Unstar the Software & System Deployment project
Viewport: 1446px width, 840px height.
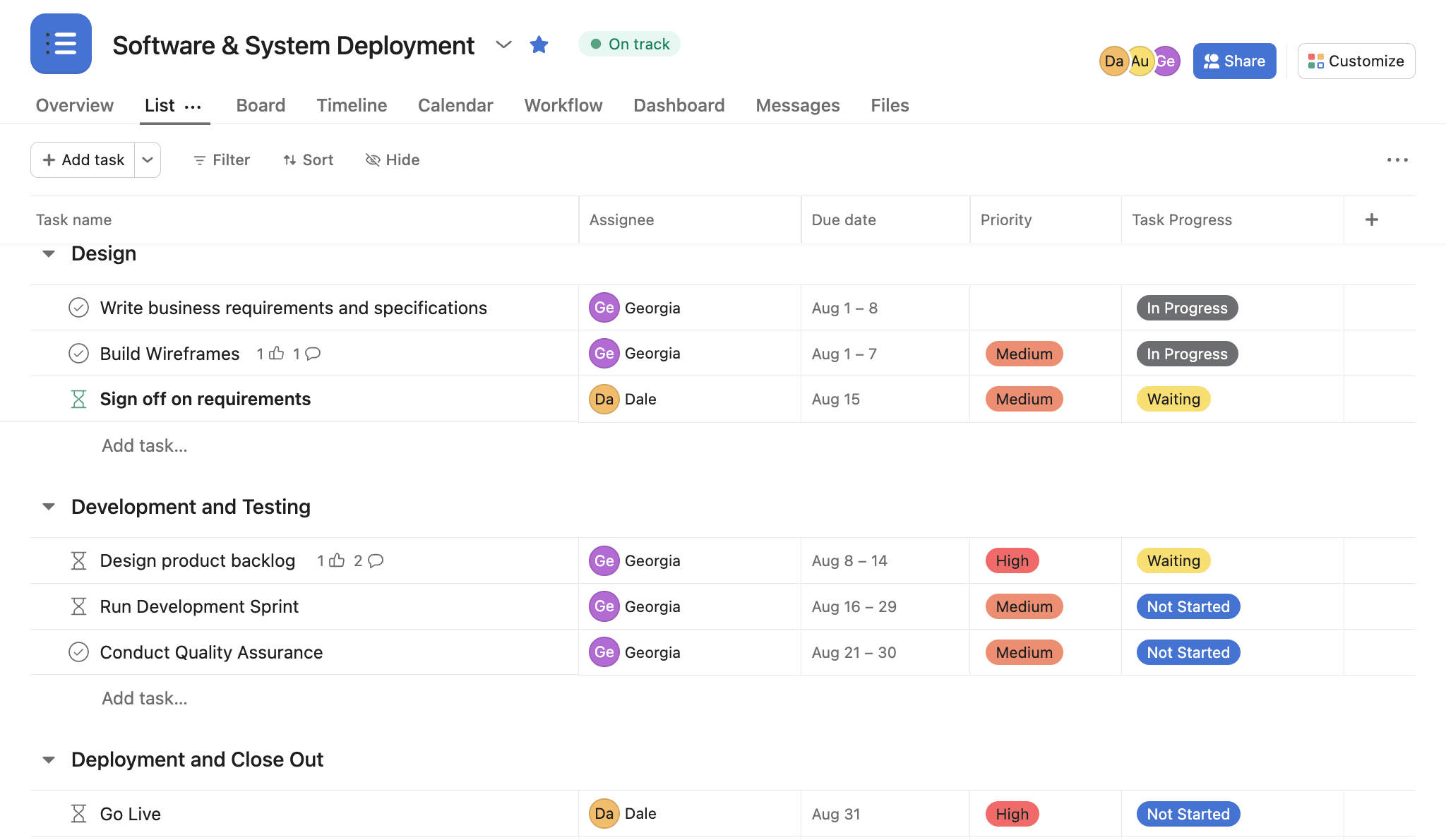coord(539,44)
